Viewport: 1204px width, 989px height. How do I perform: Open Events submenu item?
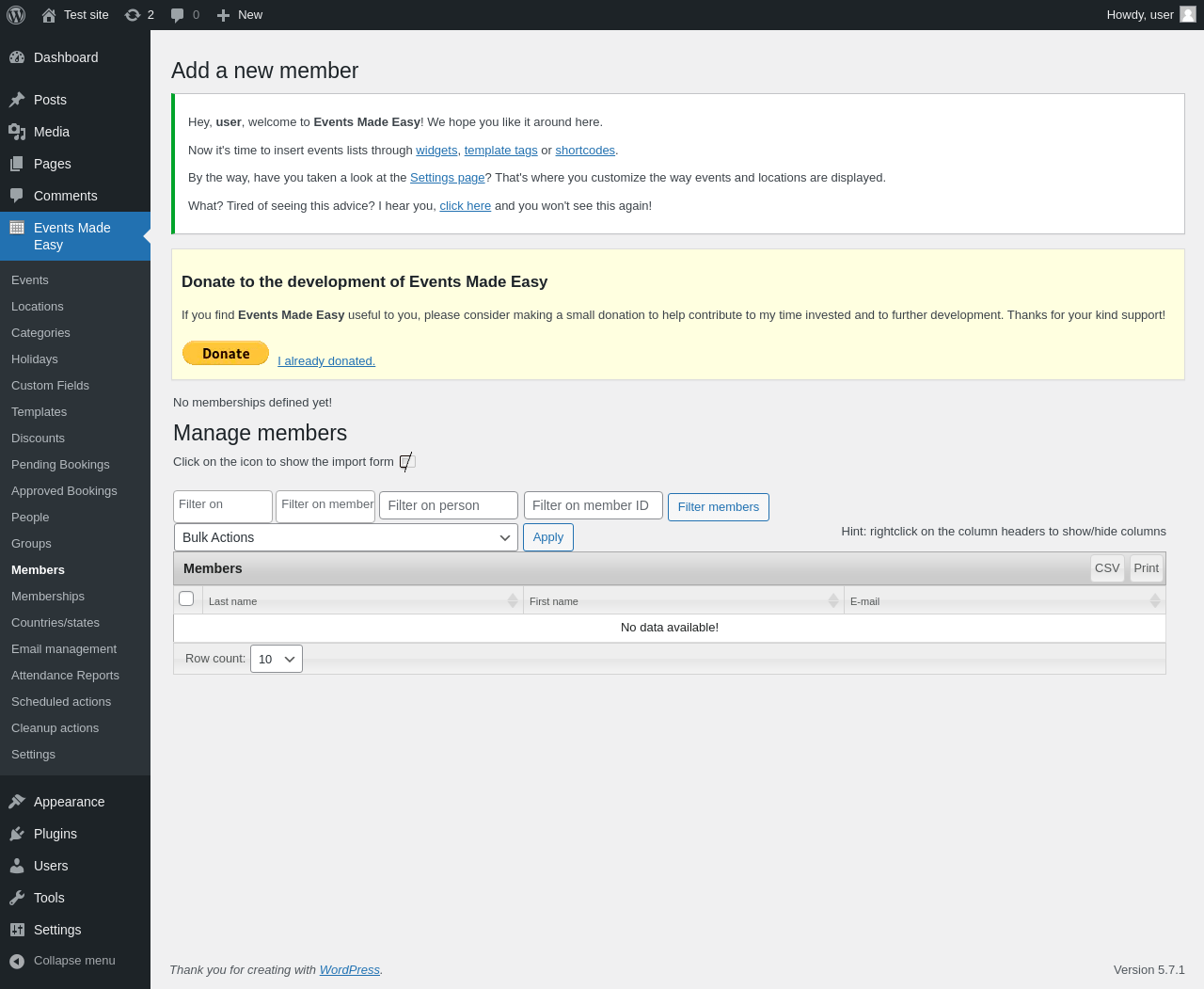pyautogui.click(x=30, y=280)
